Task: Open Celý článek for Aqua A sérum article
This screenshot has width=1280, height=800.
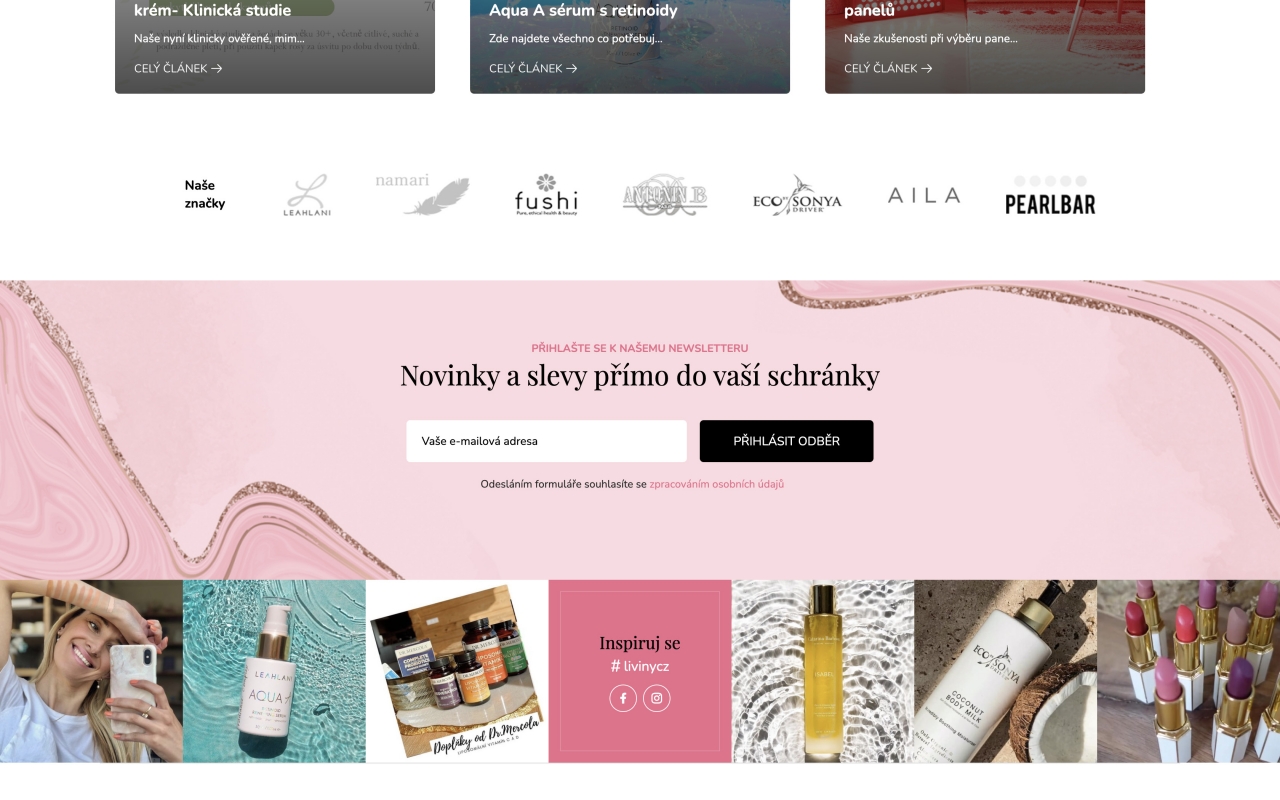Action: click(x=533, y=68)
